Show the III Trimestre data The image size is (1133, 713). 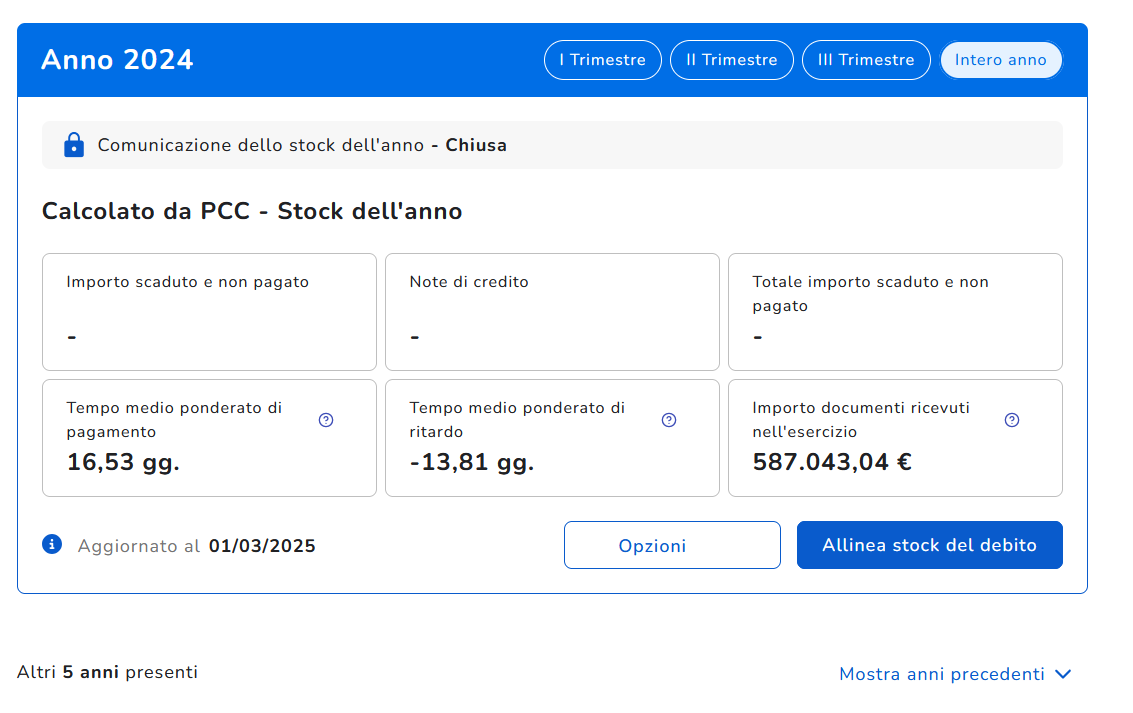866,60
